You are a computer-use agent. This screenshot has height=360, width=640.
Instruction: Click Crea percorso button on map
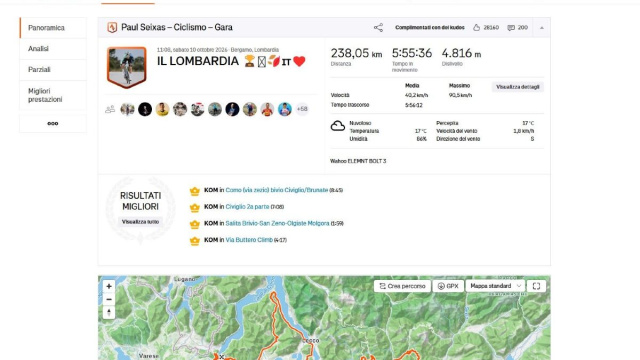[402, 286]
